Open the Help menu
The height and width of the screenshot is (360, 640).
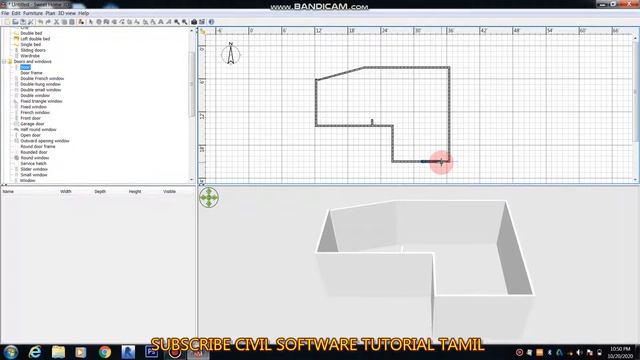pos(83,13)
